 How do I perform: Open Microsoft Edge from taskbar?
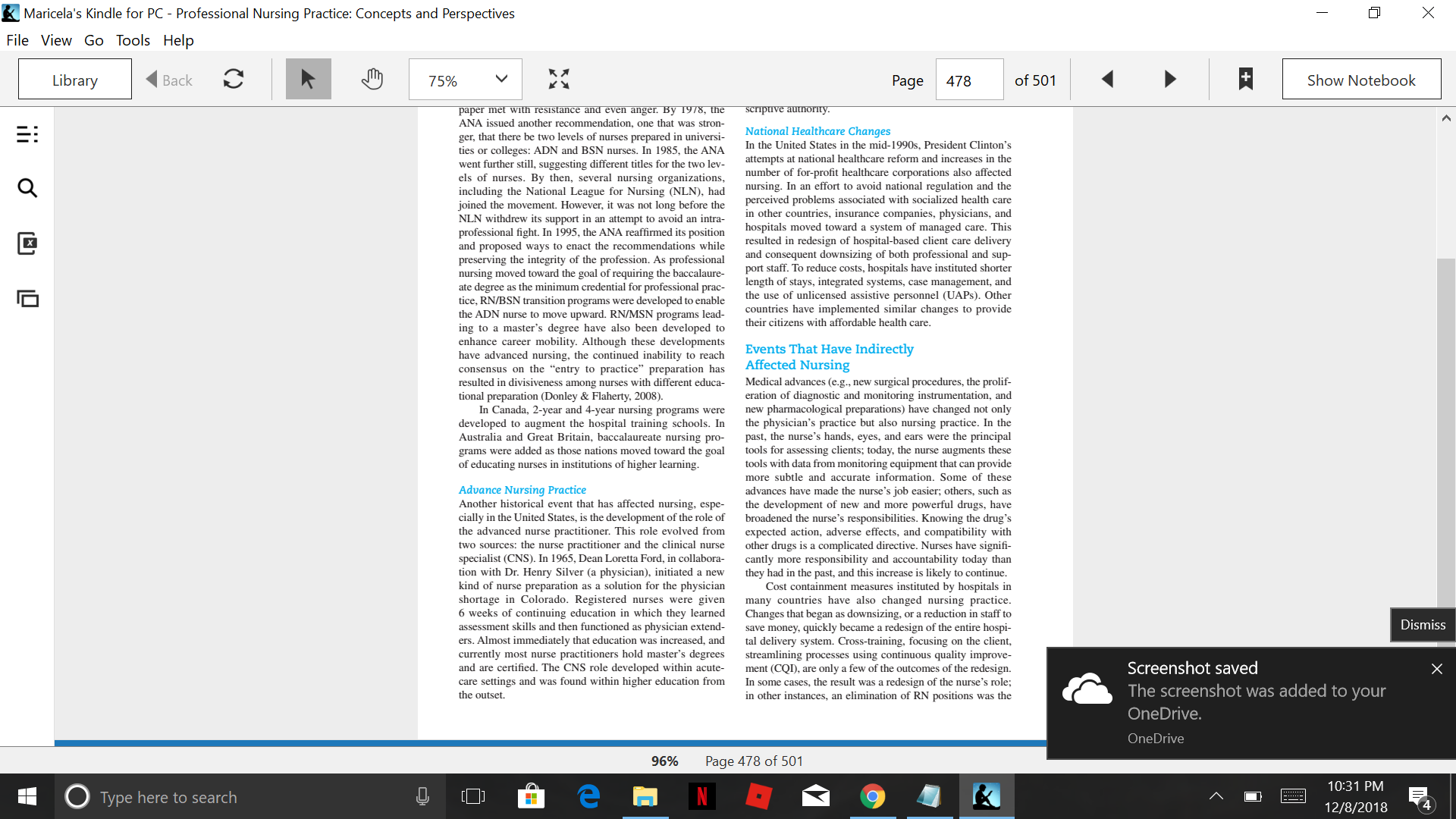pos(588,796)
